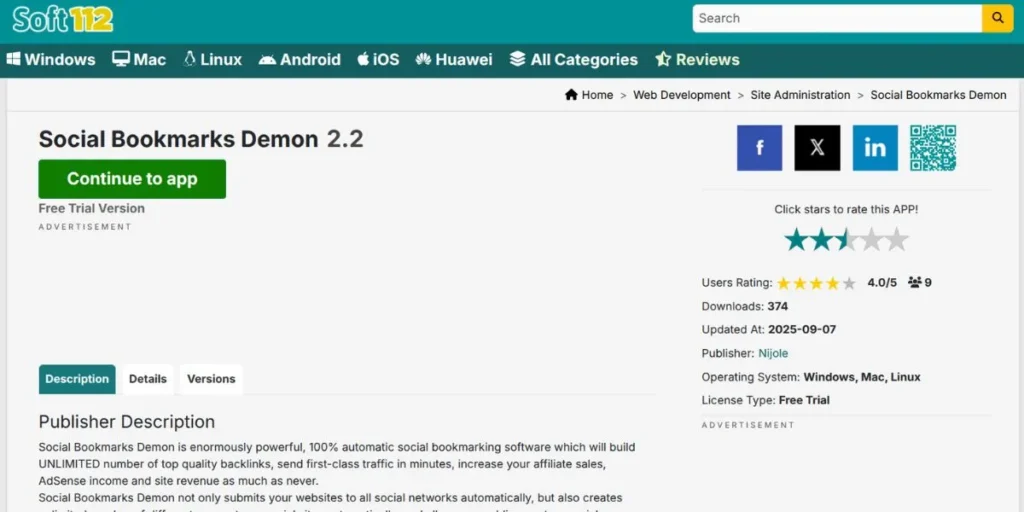Share on LinkedIn icon
The image size is (1024, 512).
tap(875, 148)
